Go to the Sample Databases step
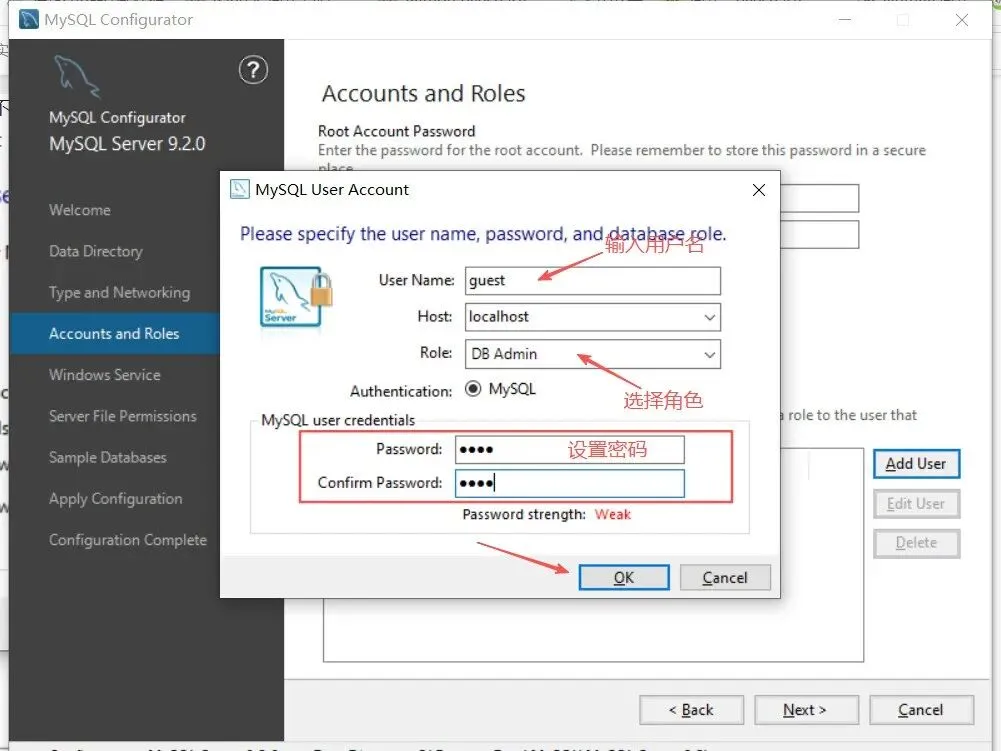Image resolution: width=1001 pixels, height=751 pixels. tap(108, 457)
